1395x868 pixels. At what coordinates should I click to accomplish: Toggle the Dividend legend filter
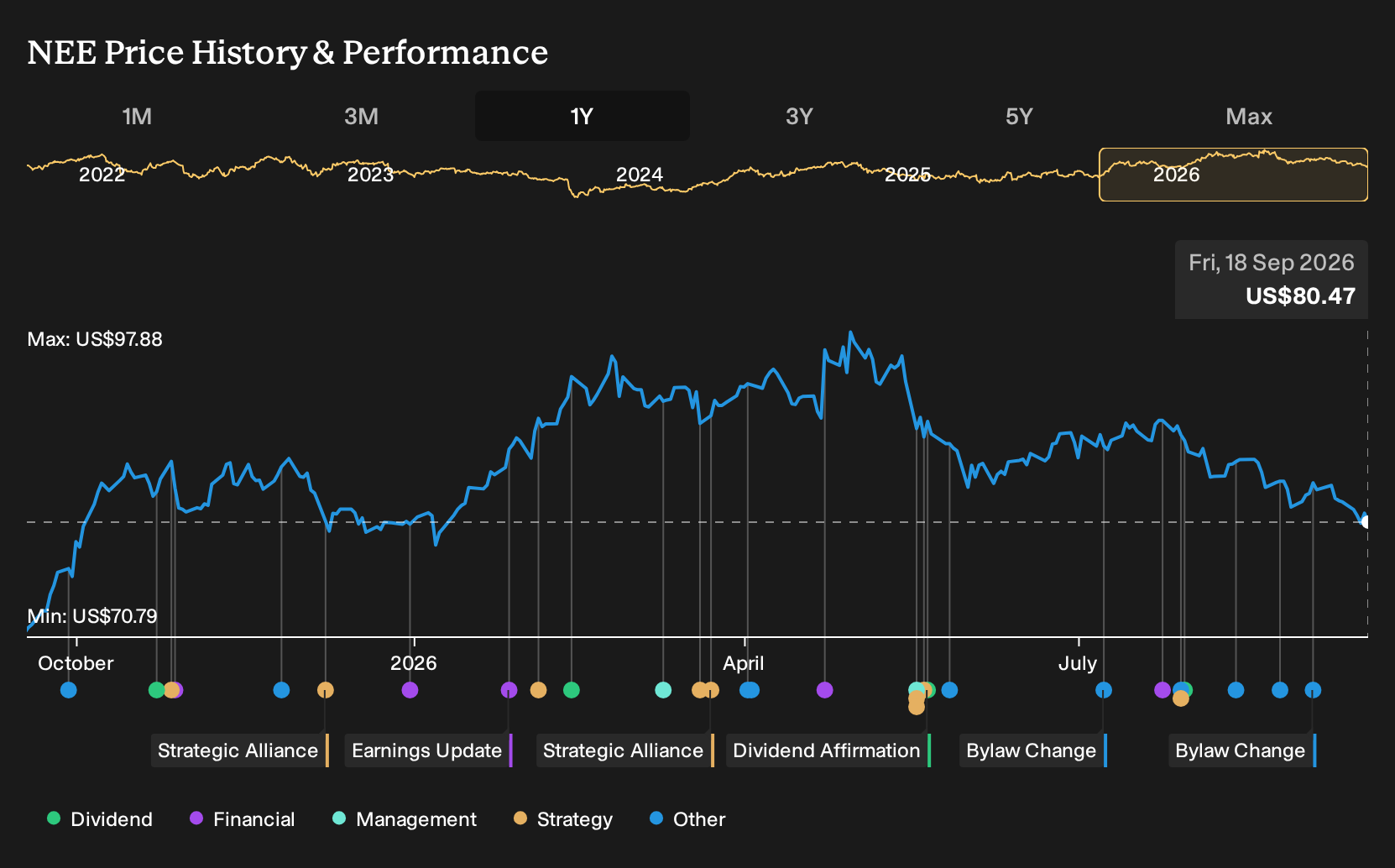pyautogui.click(x=100, y=819)
